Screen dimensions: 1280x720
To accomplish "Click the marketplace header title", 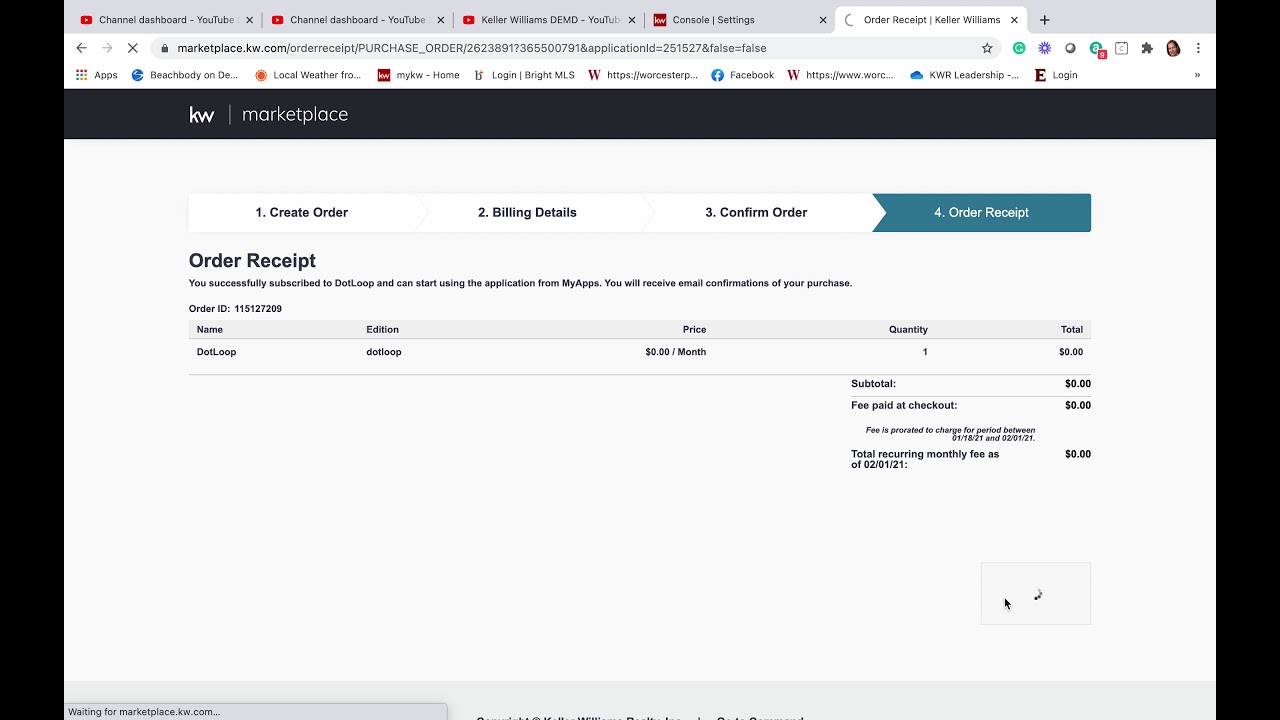I will tap(295, 115).
